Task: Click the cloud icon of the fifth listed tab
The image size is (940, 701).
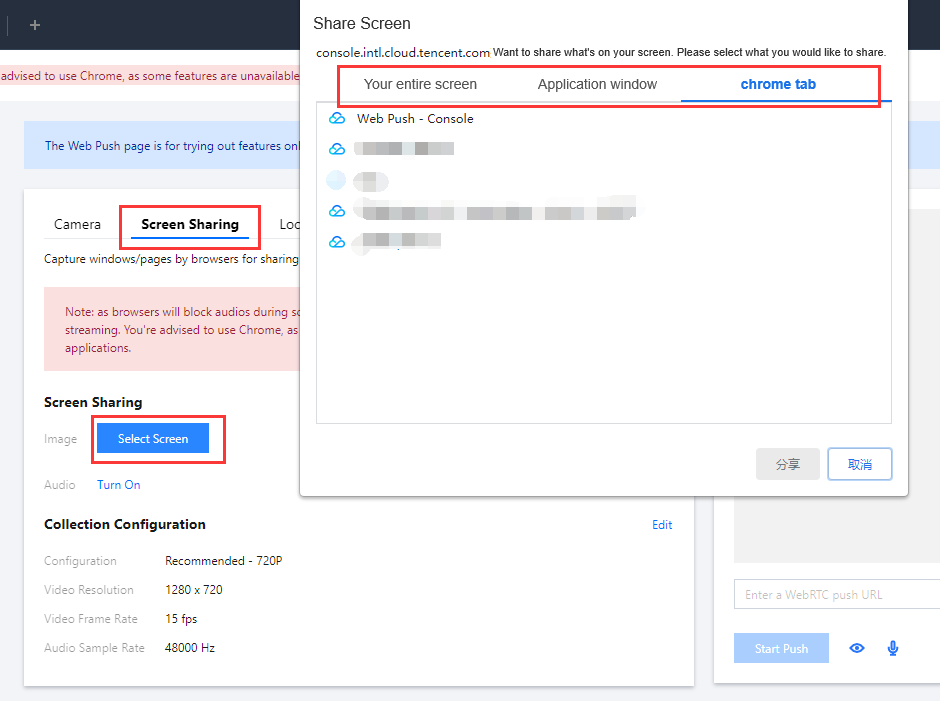Action: pyautogui.click(x=337, y=242)
